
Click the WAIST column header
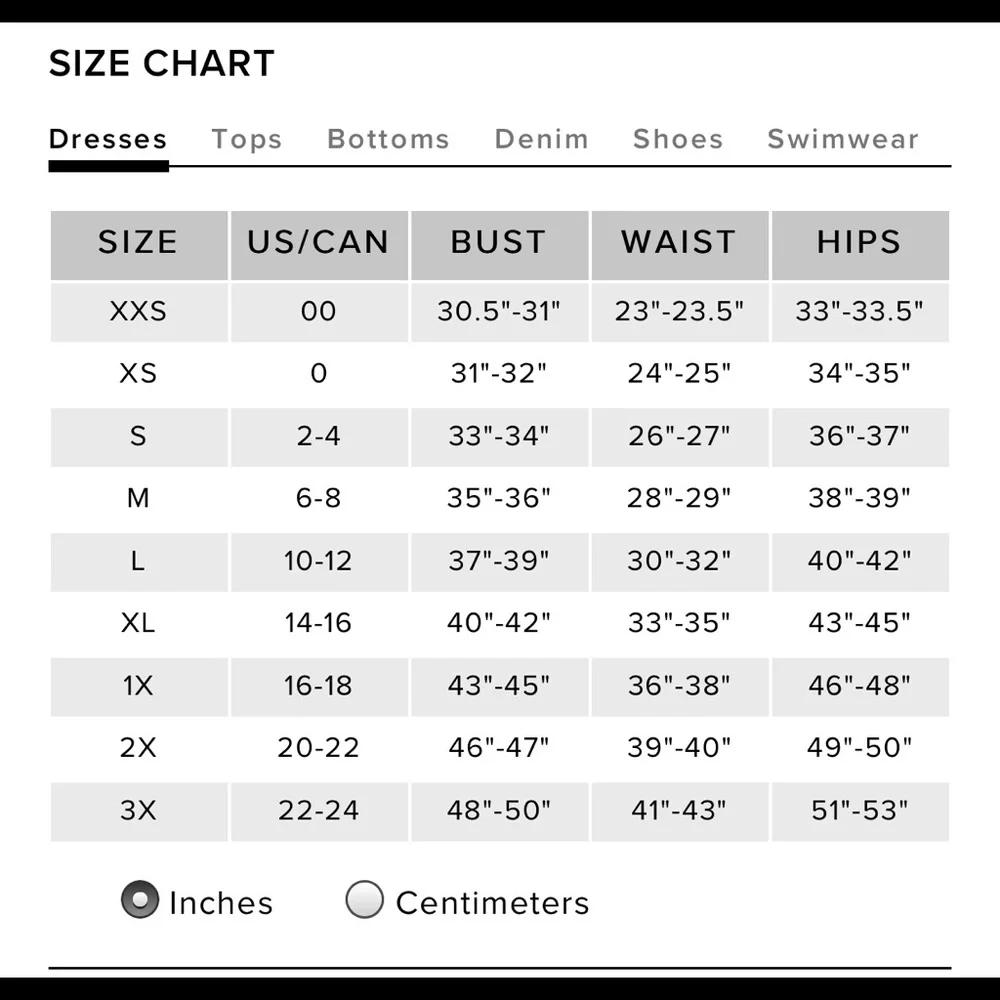point(678,243)
